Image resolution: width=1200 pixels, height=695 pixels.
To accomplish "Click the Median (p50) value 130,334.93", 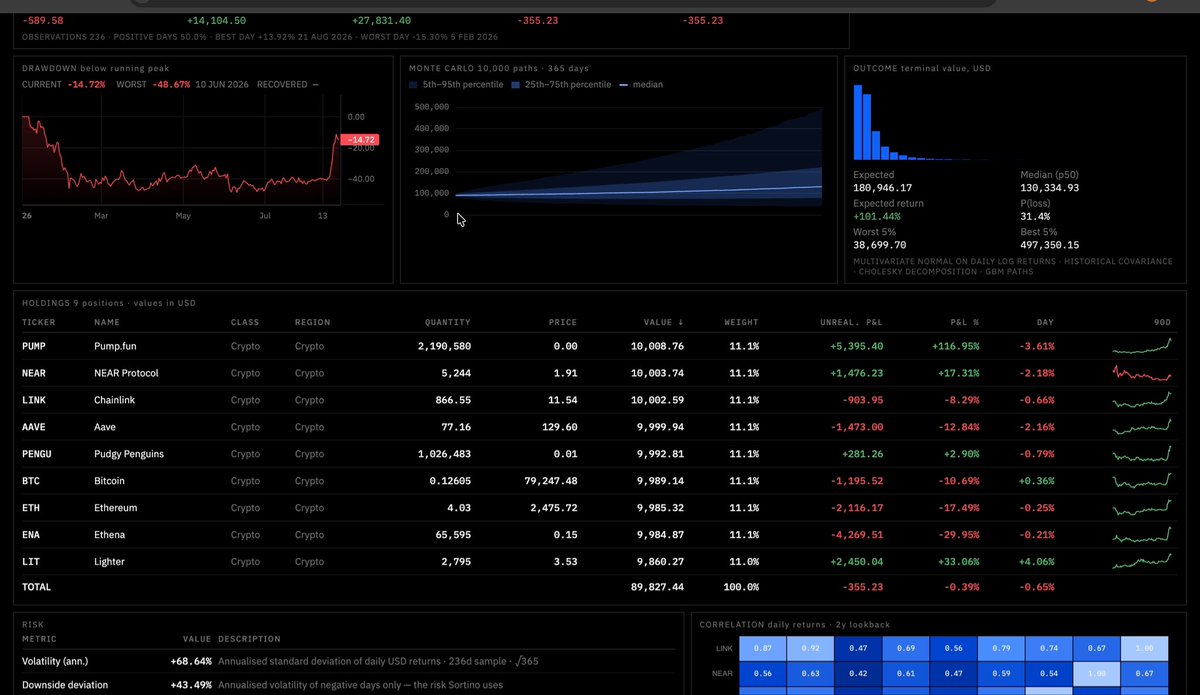I will tap(1050, 188).
